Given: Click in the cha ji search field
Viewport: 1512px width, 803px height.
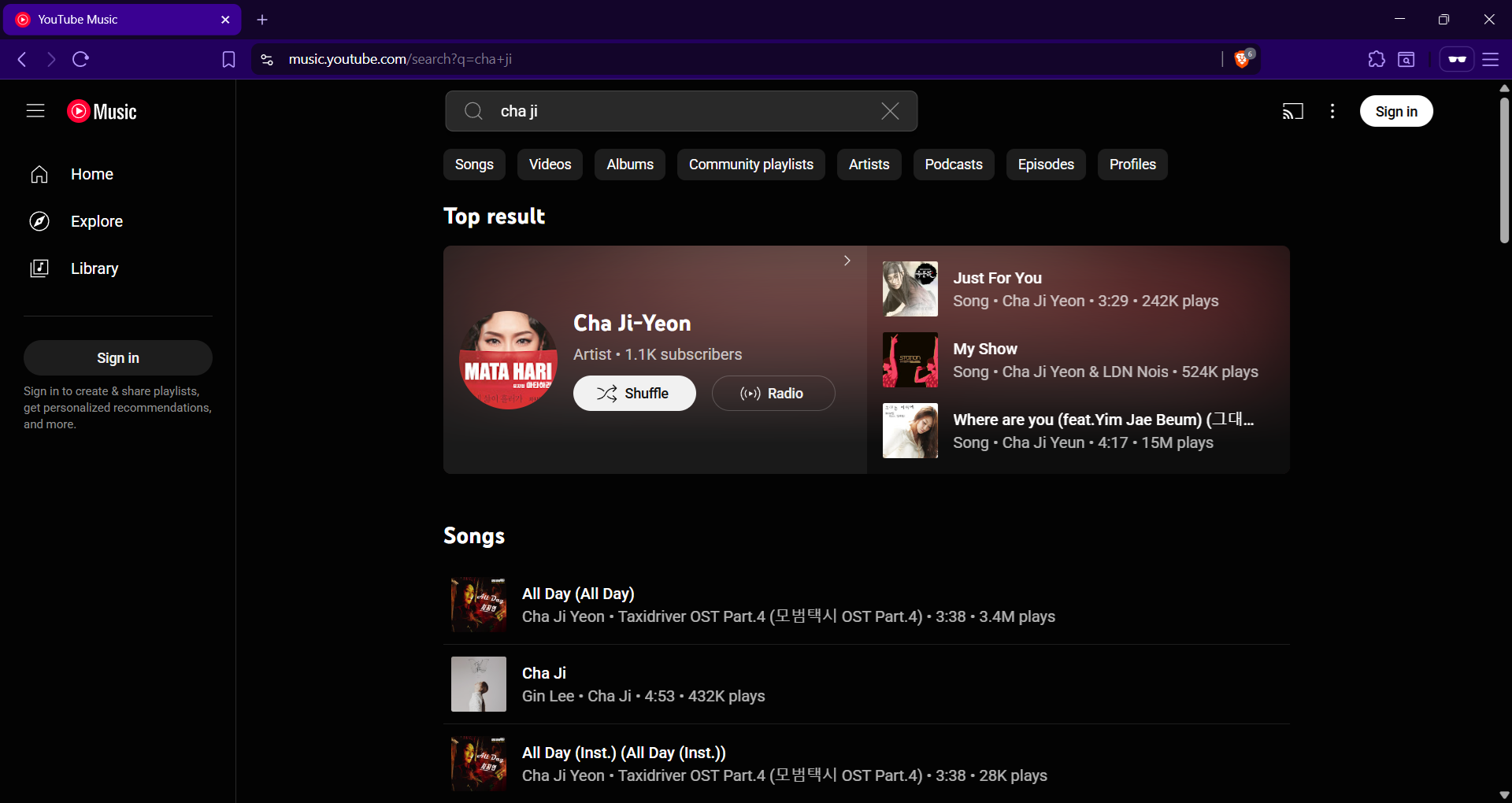Looking at the screenshot, I should [681, 111].
